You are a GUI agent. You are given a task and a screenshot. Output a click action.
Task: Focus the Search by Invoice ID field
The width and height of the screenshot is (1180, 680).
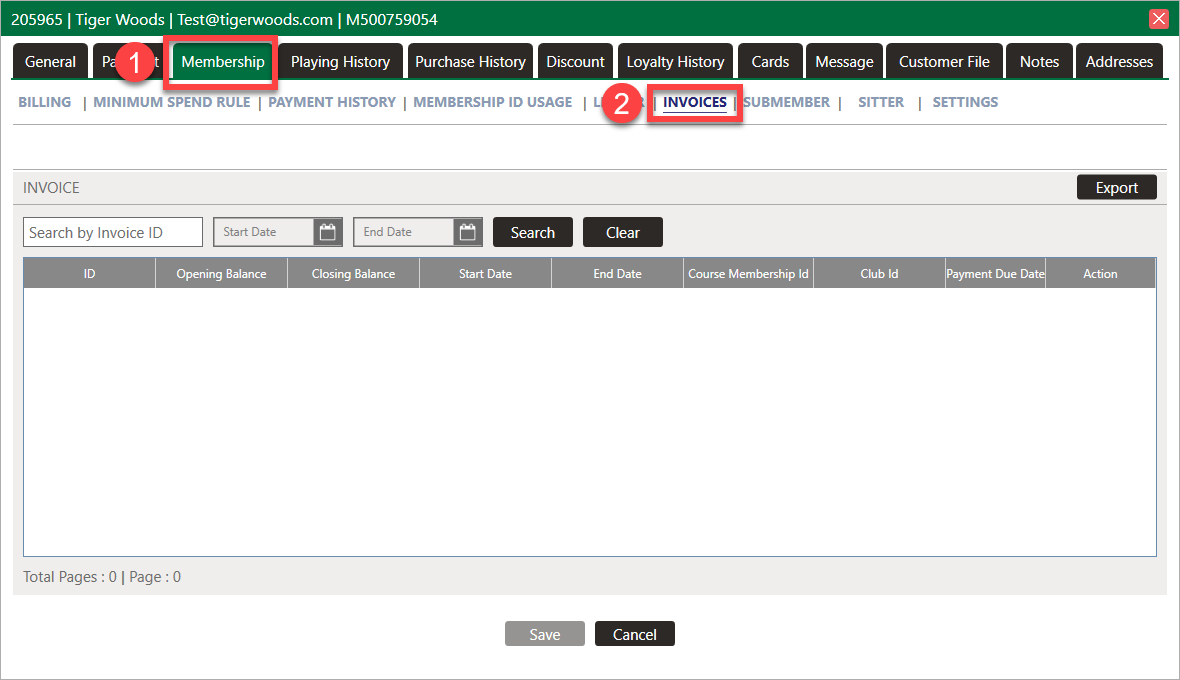pos(112,232)
